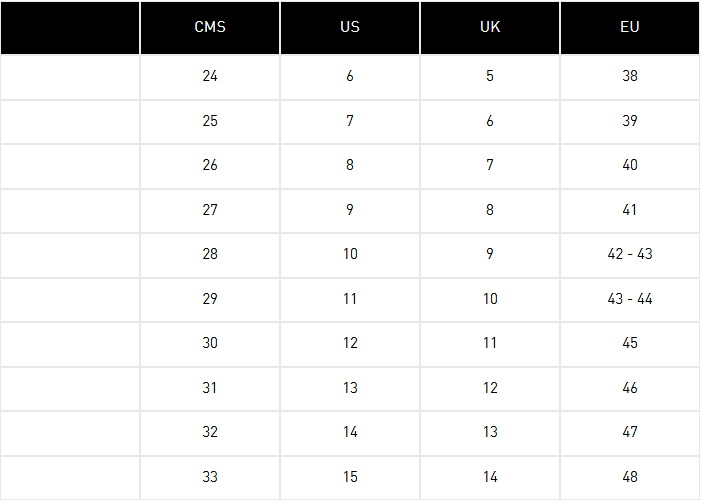Select US size 15 cell
702x503 pixels.
[x=350, y=477]
